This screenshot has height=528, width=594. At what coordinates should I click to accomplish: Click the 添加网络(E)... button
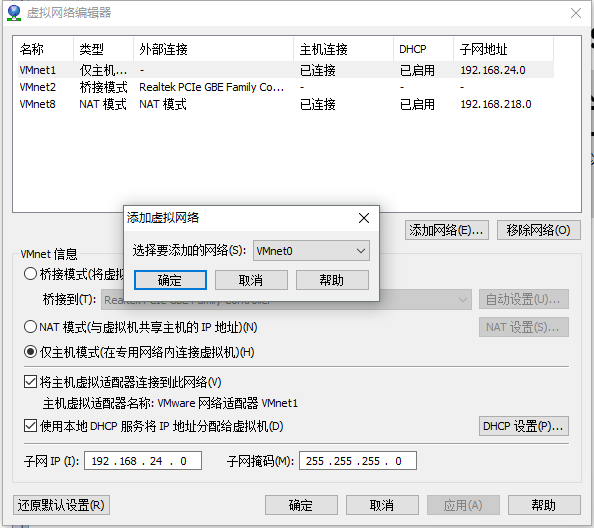point(447,230)
